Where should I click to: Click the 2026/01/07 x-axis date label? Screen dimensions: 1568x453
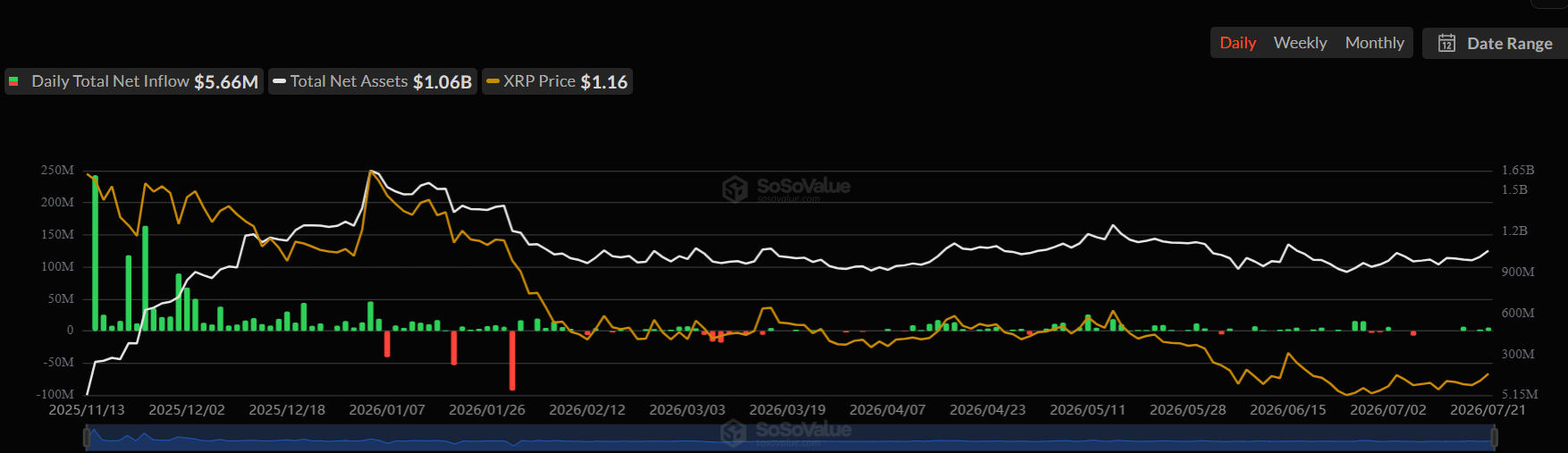click(x=387, y=410)
